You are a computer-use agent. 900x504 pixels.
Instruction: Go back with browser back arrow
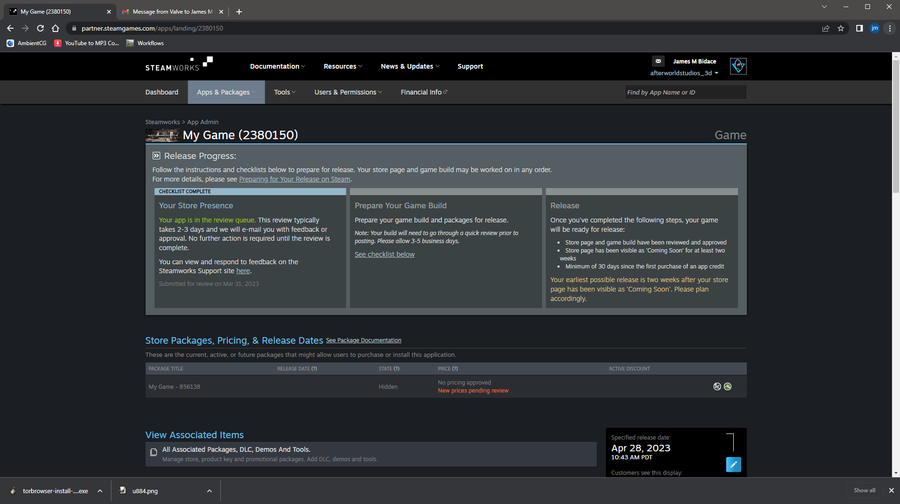point(10,28)
